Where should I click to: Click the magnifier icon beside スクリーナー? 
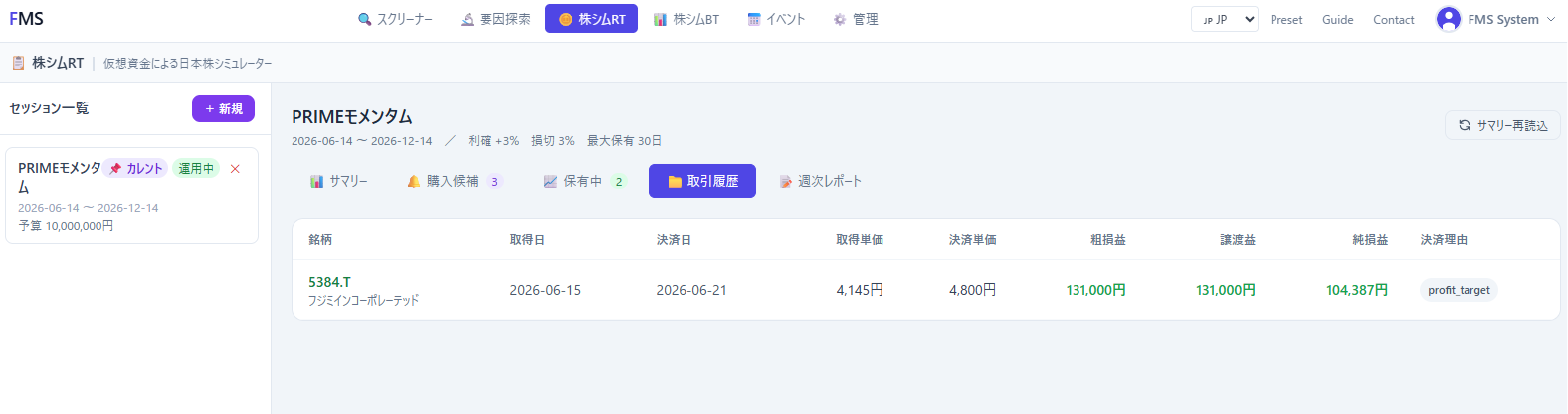(x=365, y=19)
